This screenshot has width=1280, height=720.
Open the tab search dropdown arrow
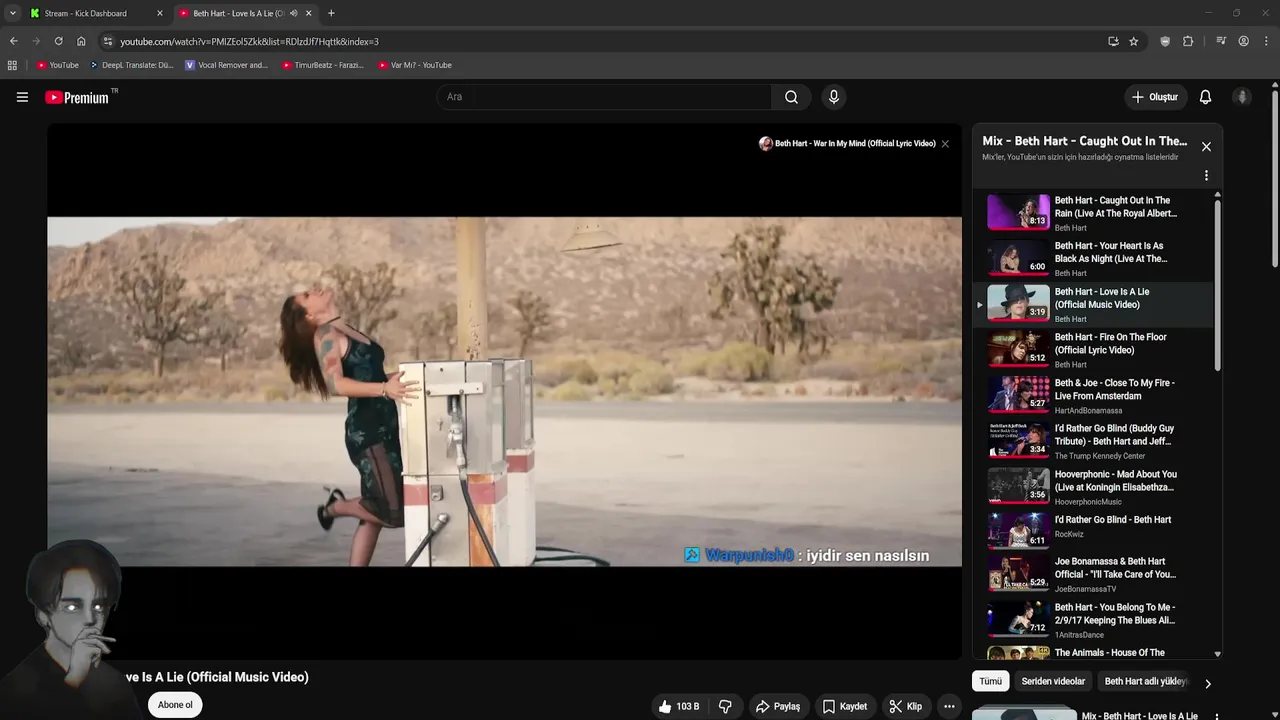pos(12,13)
